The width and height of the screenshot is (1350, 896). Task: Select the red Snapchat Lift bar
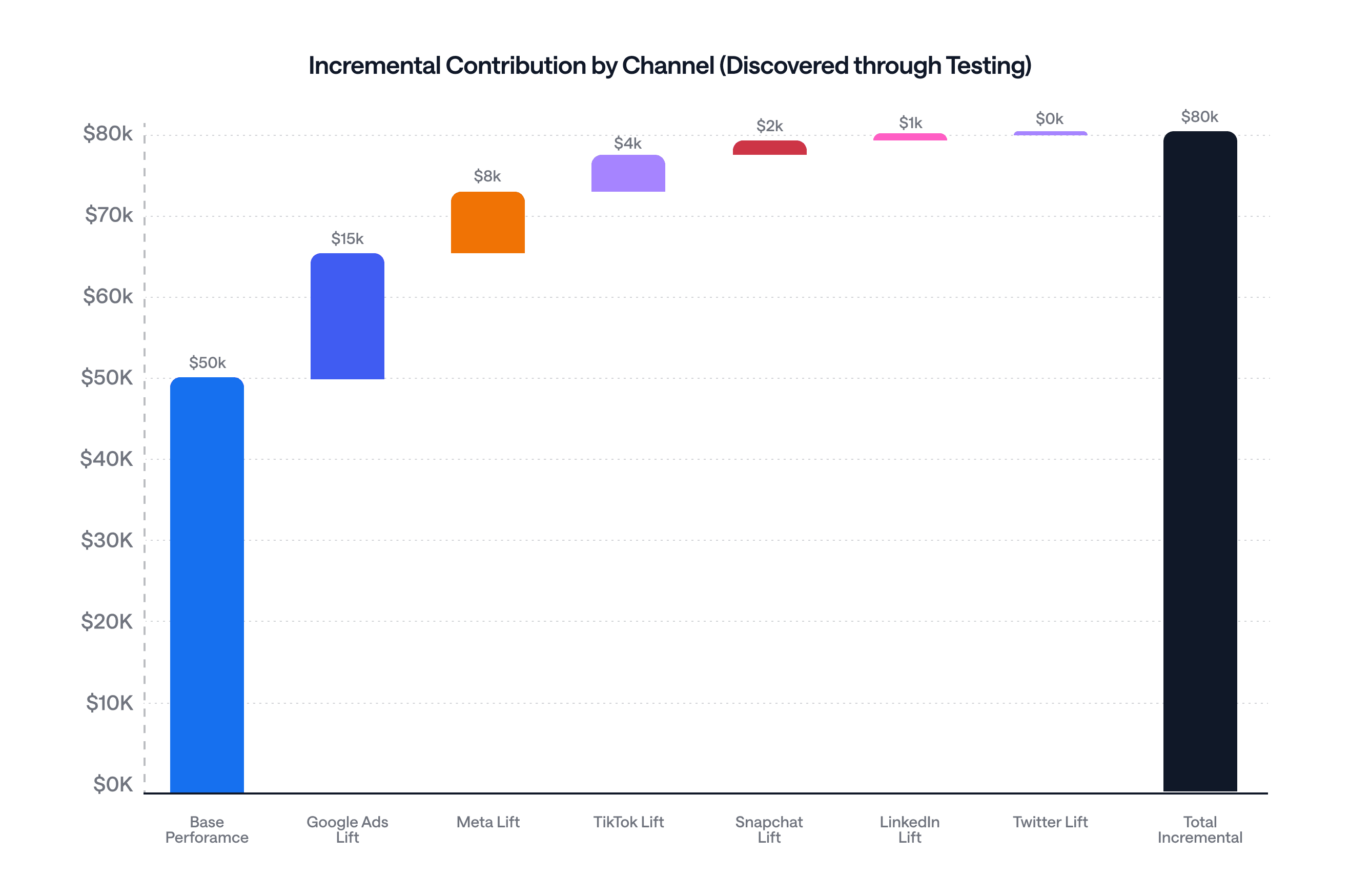click(769, 148)
